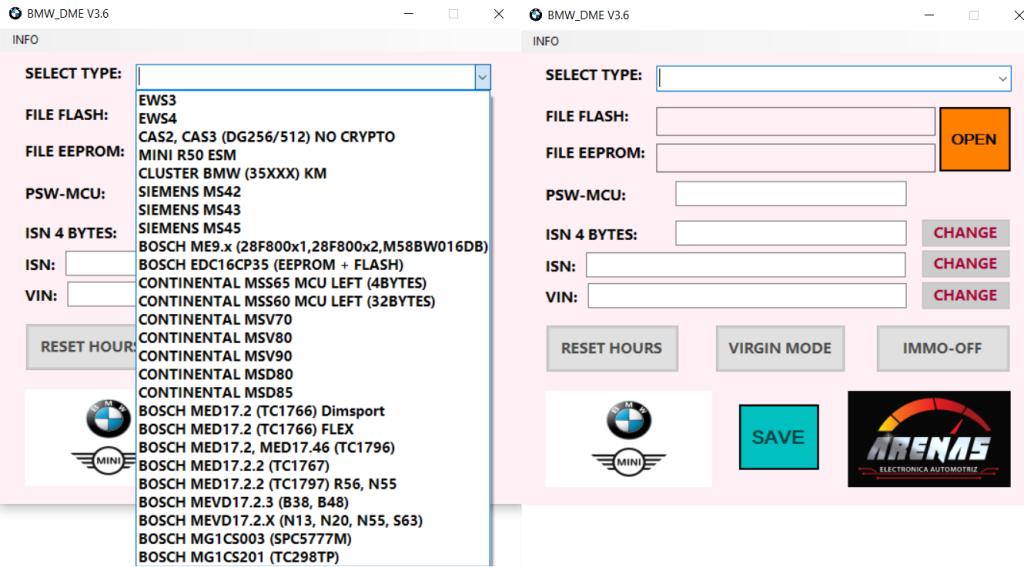Click BMW MINI logo in right window
The width and height of the screenshot is (1024, 567).
coord(629,439)
